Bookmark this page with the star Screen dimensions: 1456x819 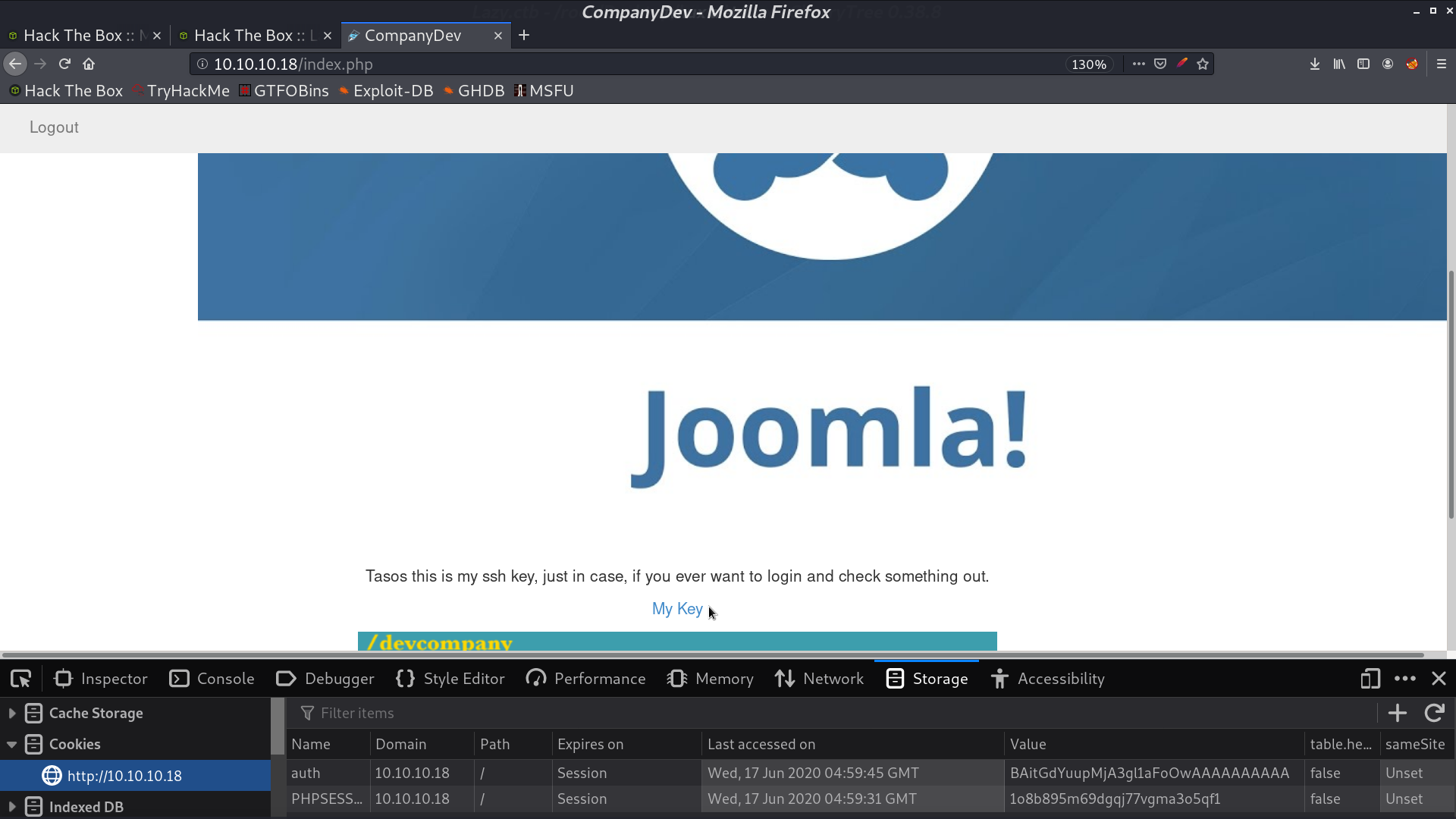pos(1203,64)
